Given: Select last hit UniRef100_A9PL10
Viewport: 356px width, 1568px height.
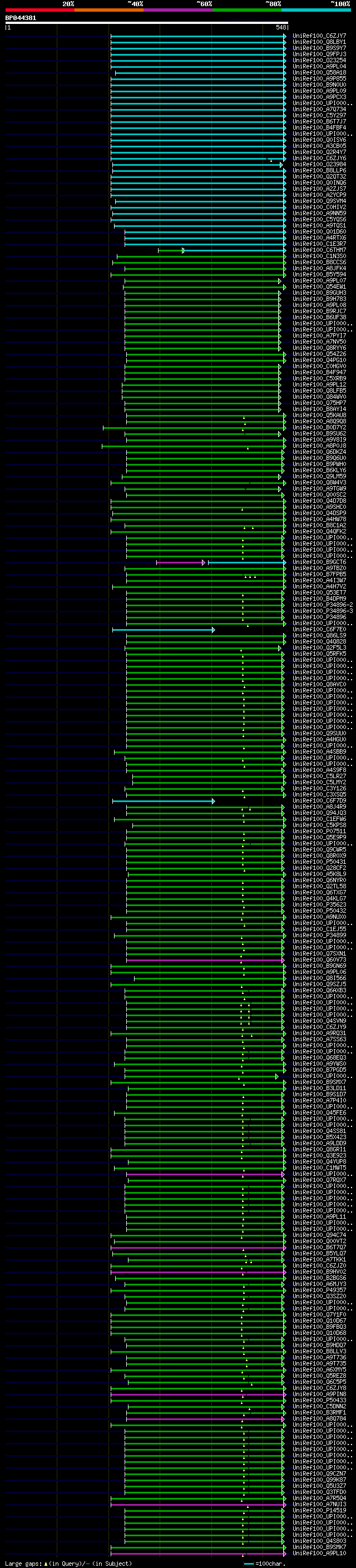Looking at the screenshot, I should tap(319, 1554).
